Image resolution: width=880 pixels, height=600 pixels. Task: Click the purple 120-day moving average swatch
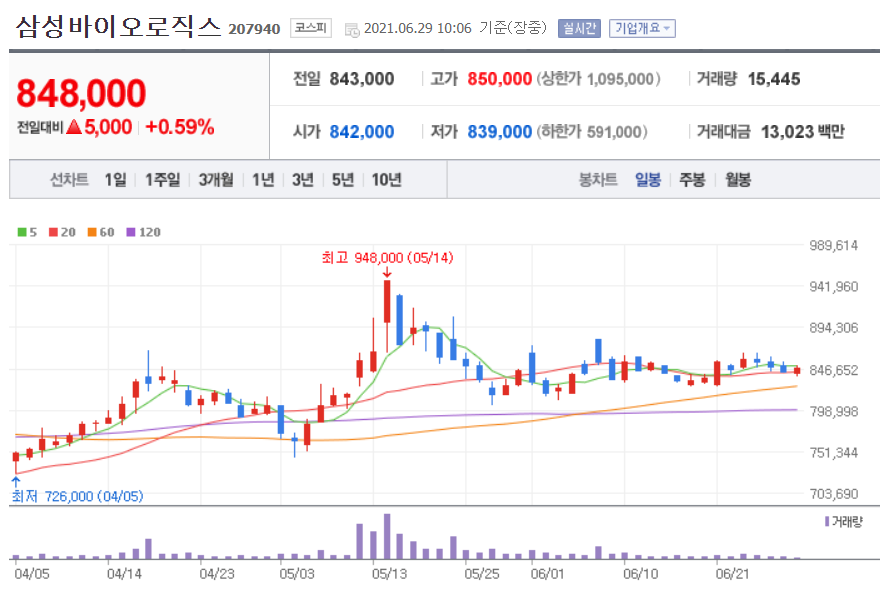tap(131, 232)
